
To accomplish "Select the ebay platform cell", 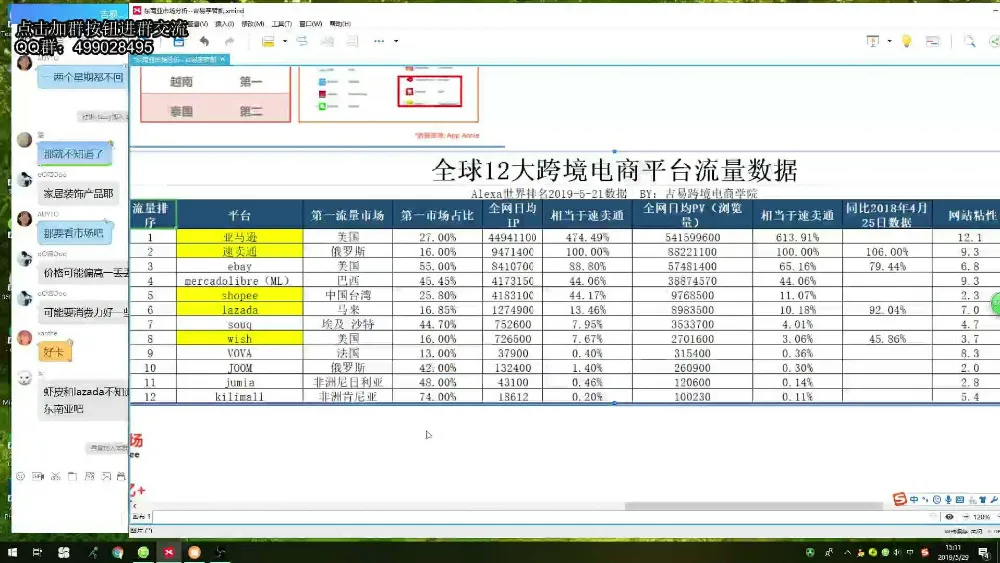I will tap(240, 267).
